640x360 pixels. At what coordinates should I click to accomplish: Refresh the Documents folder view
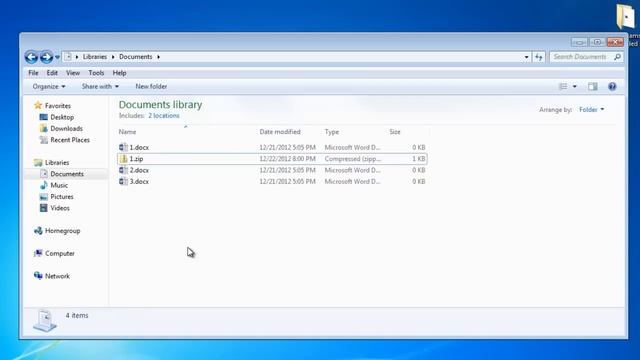tap(539, 57)
